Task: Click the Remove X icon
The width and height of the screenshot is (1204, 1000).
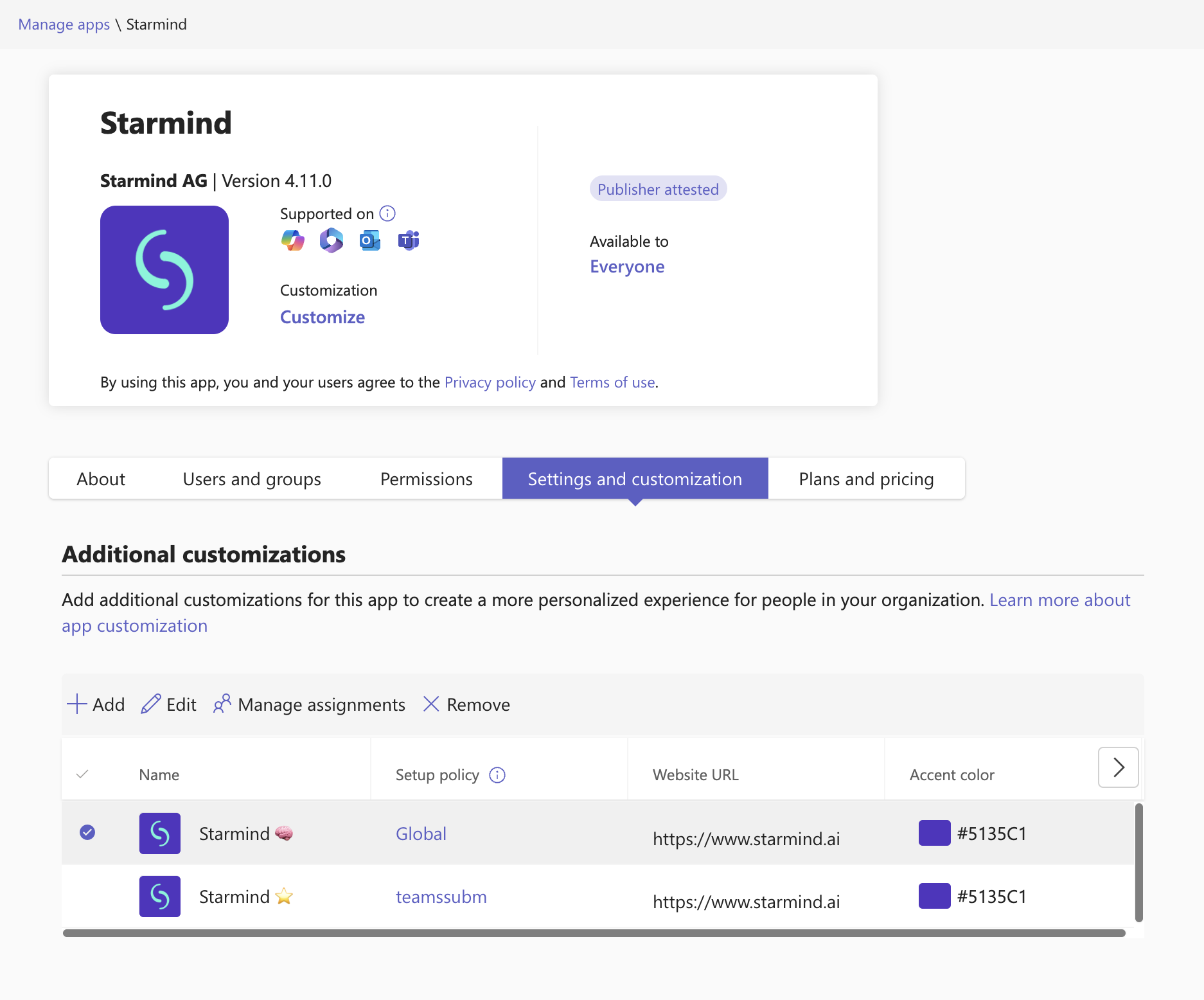Action: click(431, 704)
